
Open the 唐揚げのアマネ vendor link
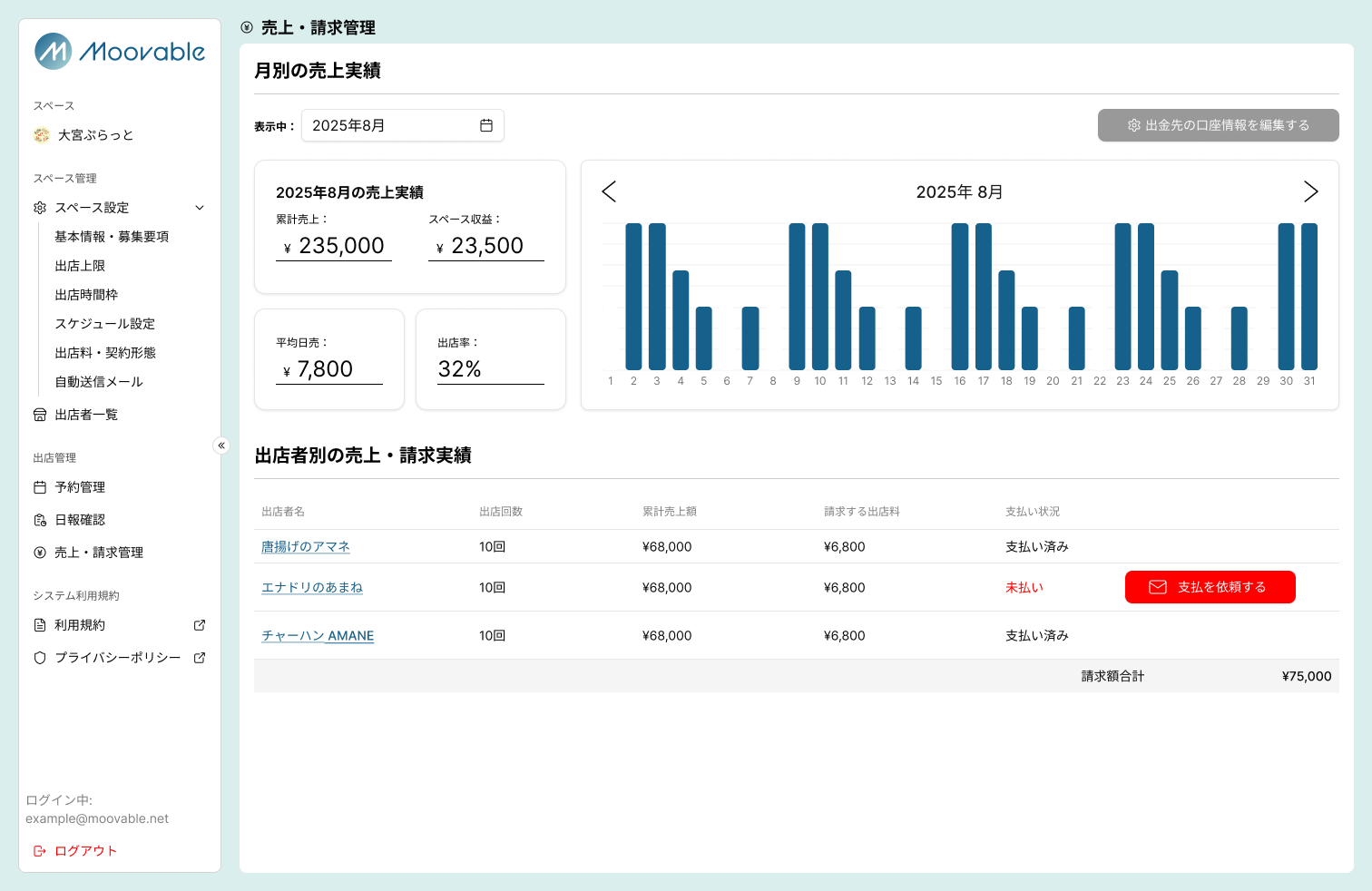[306, 546]
